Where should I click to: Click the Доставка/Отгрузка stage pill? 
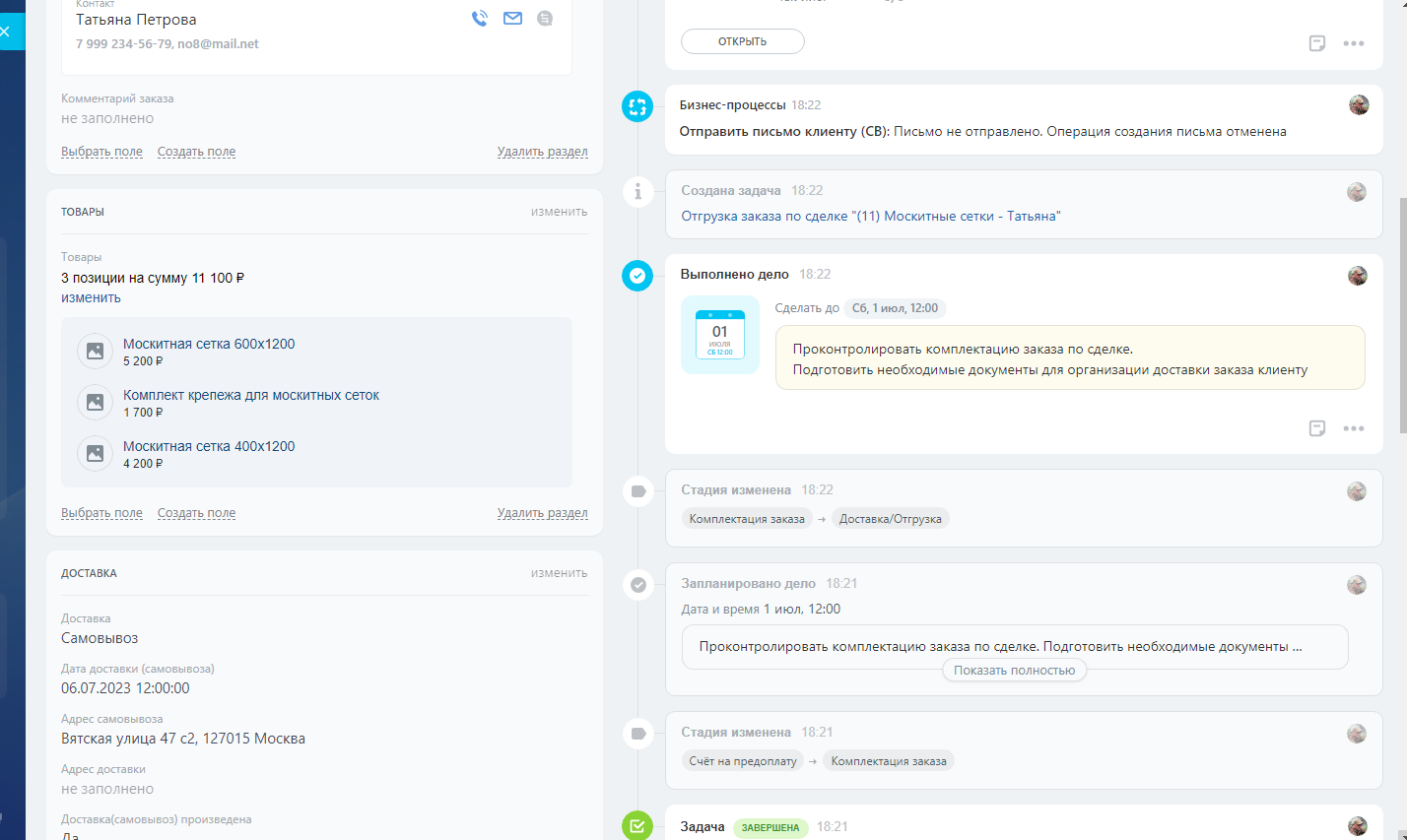(x=891, y=519)
